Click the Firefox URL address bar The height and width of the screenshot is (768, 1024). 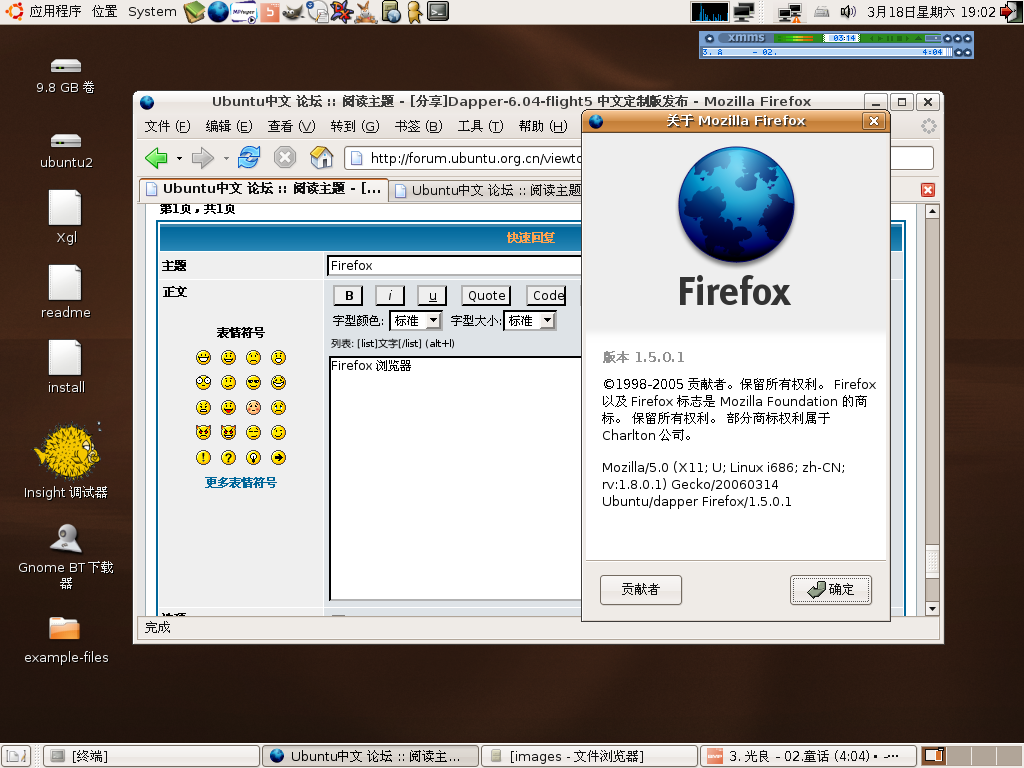coord(464,158)
